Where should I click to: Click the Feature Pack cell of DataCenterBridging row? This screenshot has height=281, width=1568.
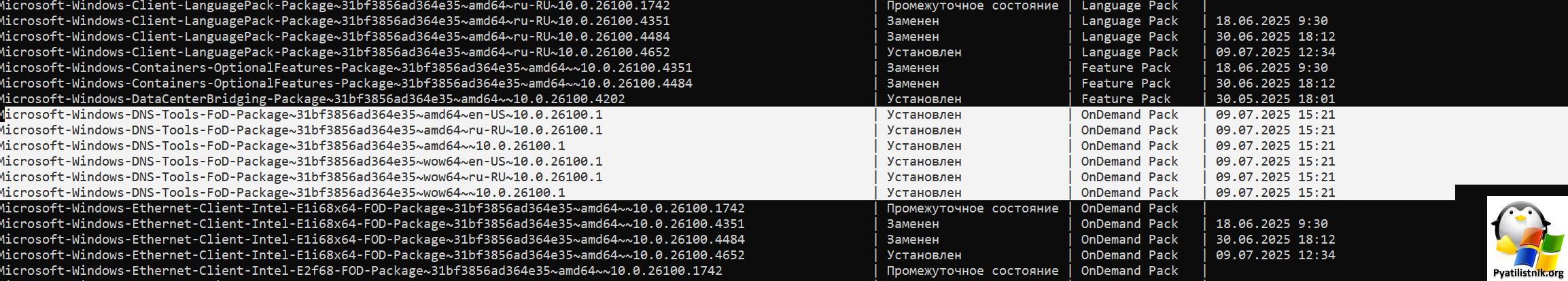click(x=1126, y=99)
